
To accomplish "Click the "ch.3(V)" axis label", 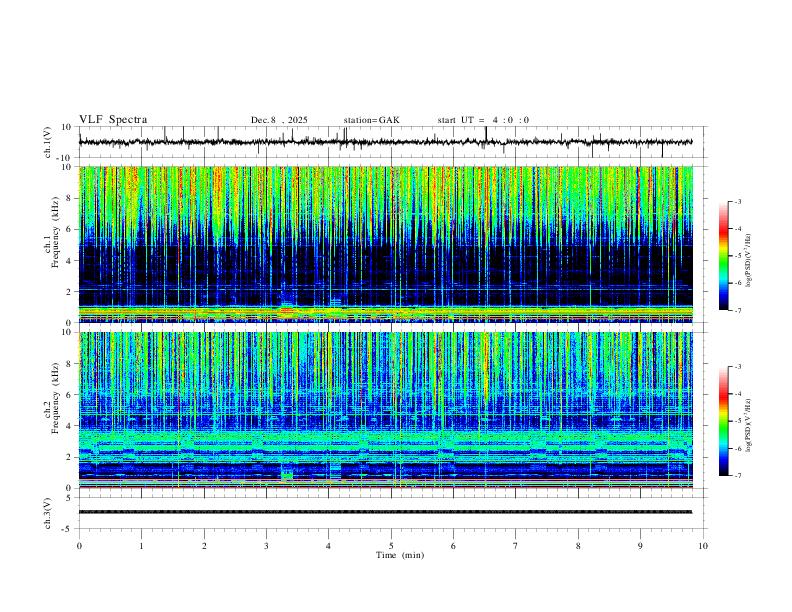I will click(48, 513).
